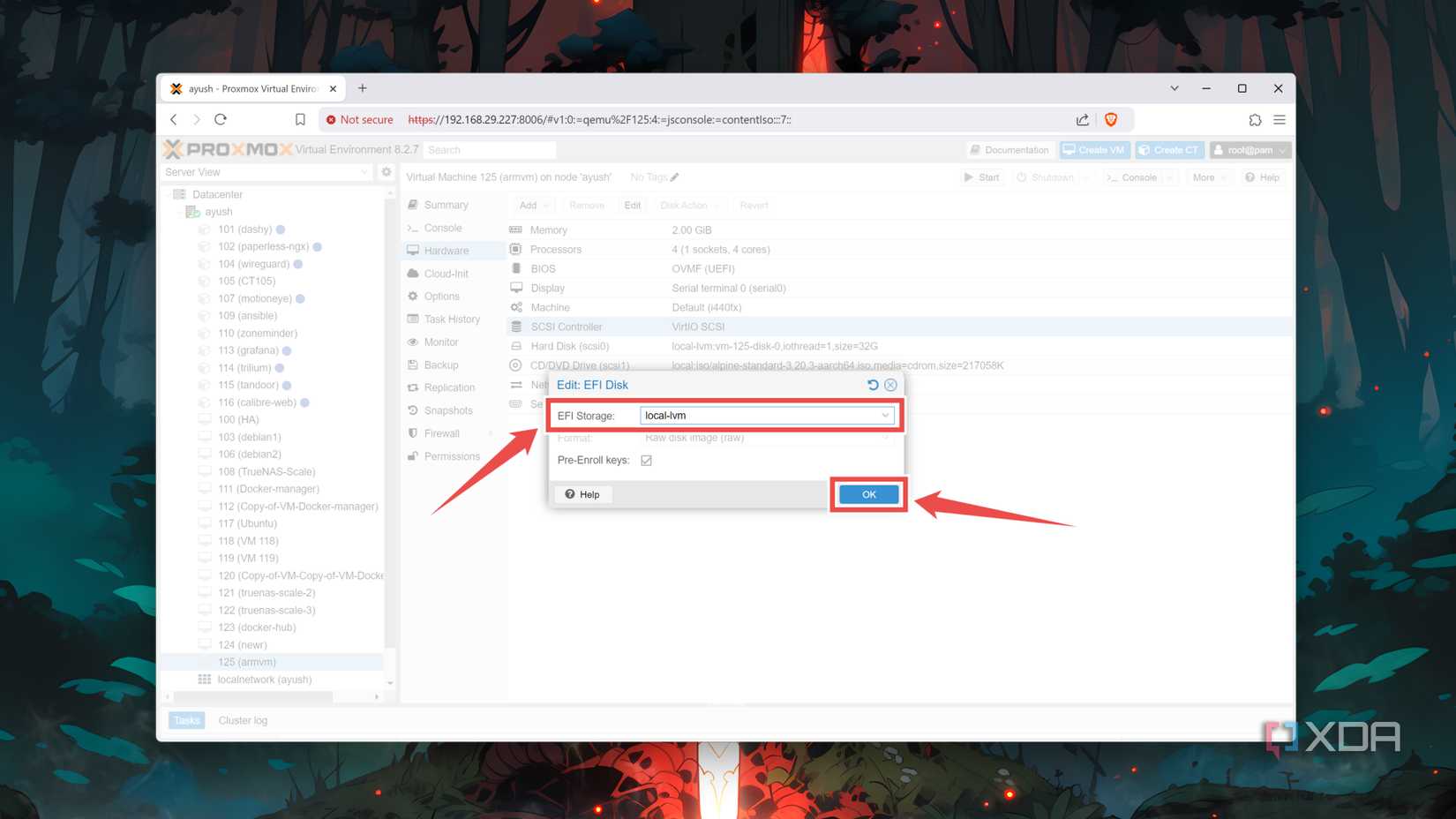
Task: Open the Disk Action dropdown
Action: click(689, 206)
